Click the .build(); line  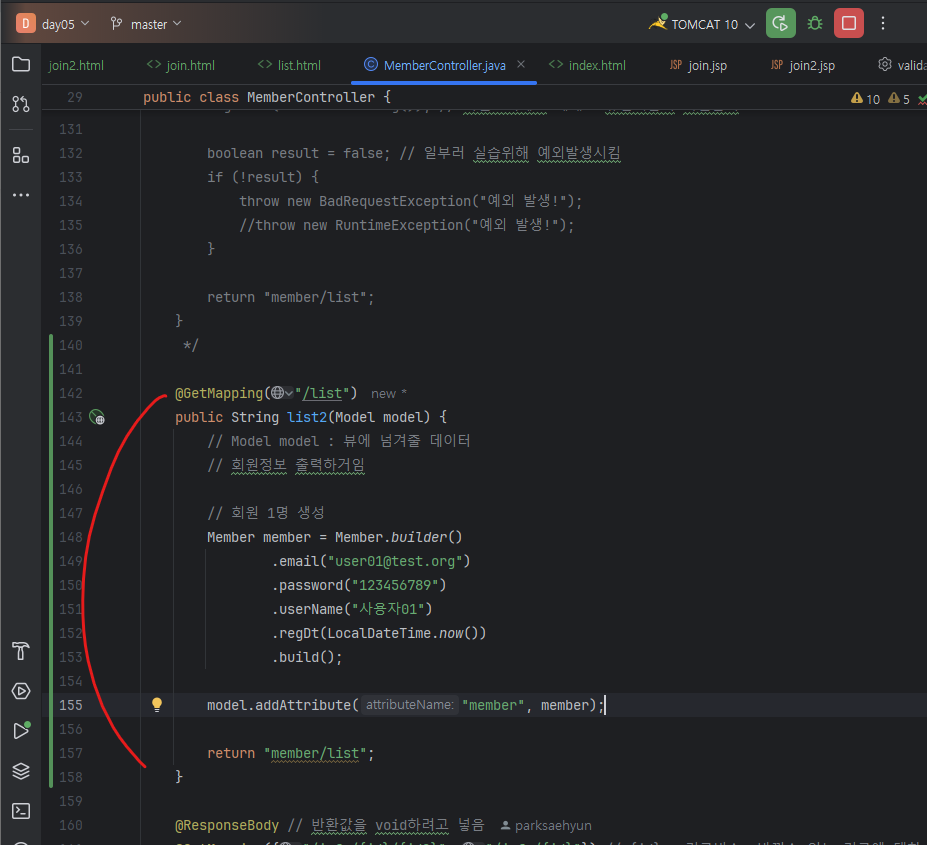[x=307, y=658]
